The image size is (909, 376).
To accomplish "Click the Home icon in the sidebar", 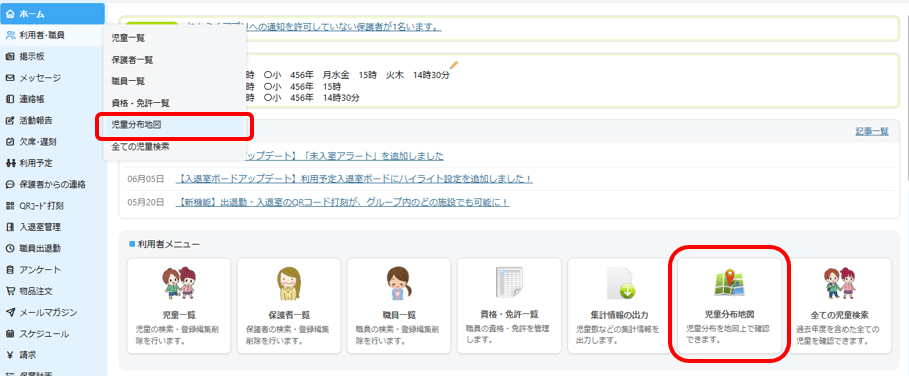I will (10, 13).
